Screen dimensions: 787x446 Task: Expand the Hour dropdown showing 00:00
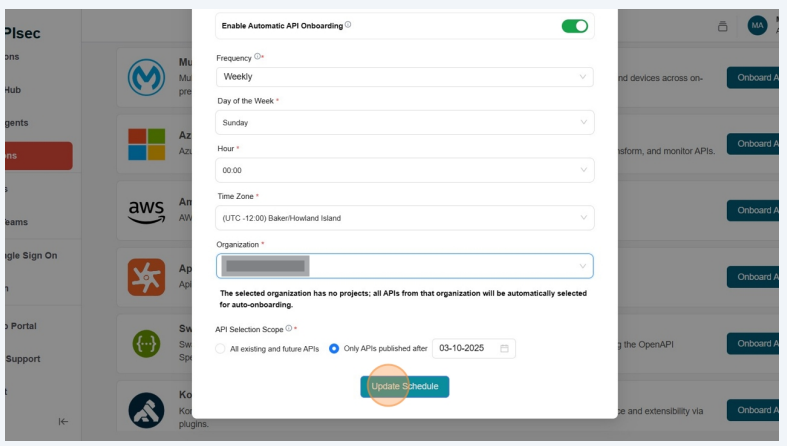click(404, 170)
